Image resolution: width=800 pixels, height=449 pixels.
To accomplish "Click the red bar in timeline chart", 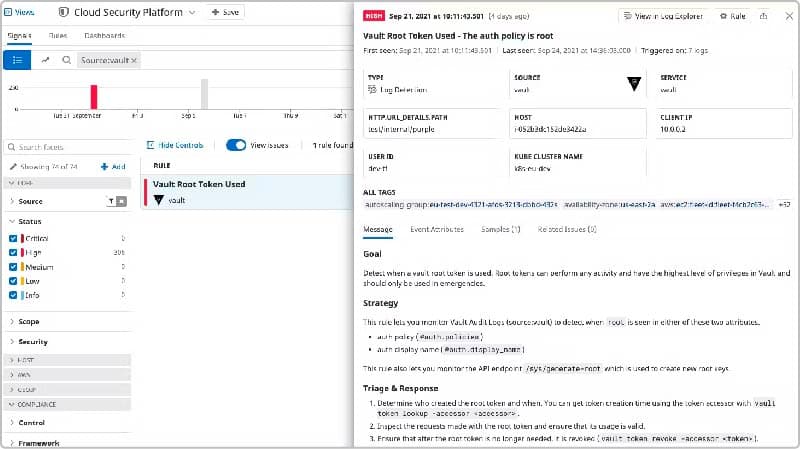I will point(94,96).
